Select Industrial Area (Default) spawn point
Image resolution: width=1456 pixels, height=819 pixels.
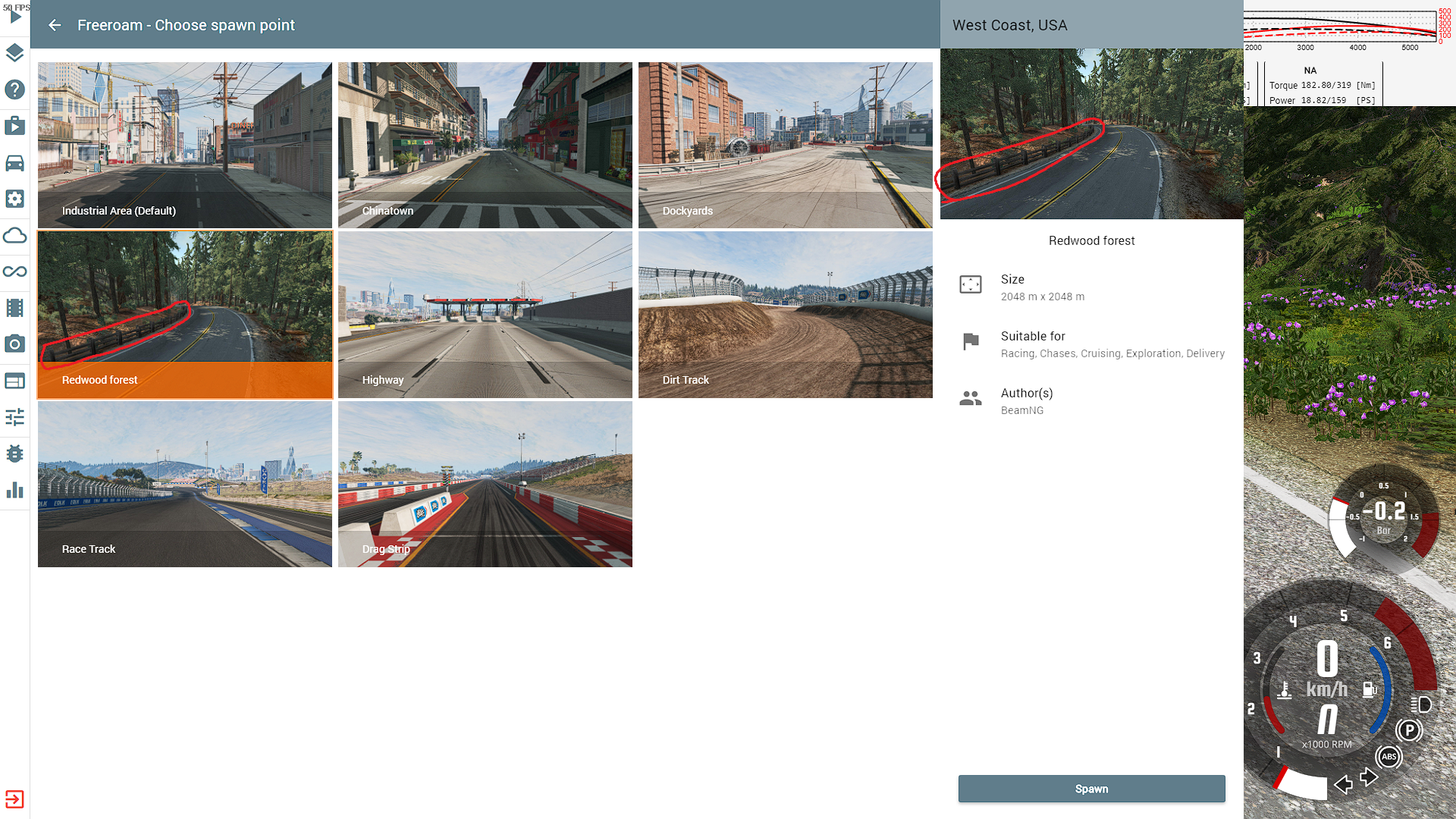[185, 146]
